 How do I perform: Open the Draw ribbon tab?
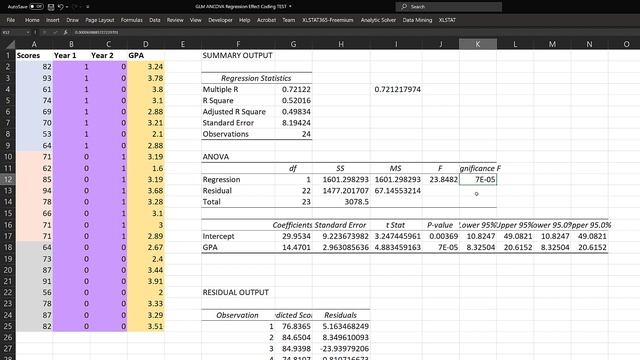(x=72, y=20)
